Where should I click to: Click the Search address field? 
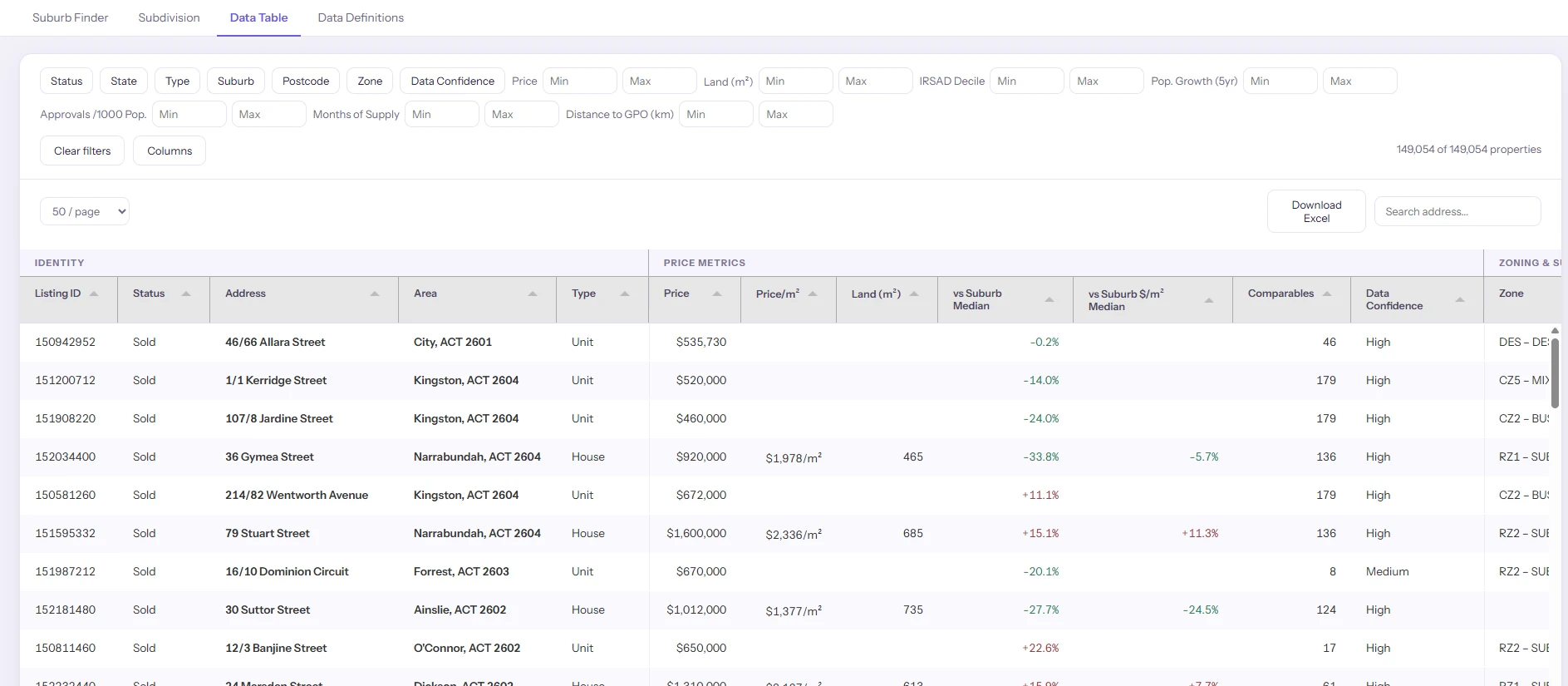(x=1457, y=211)
